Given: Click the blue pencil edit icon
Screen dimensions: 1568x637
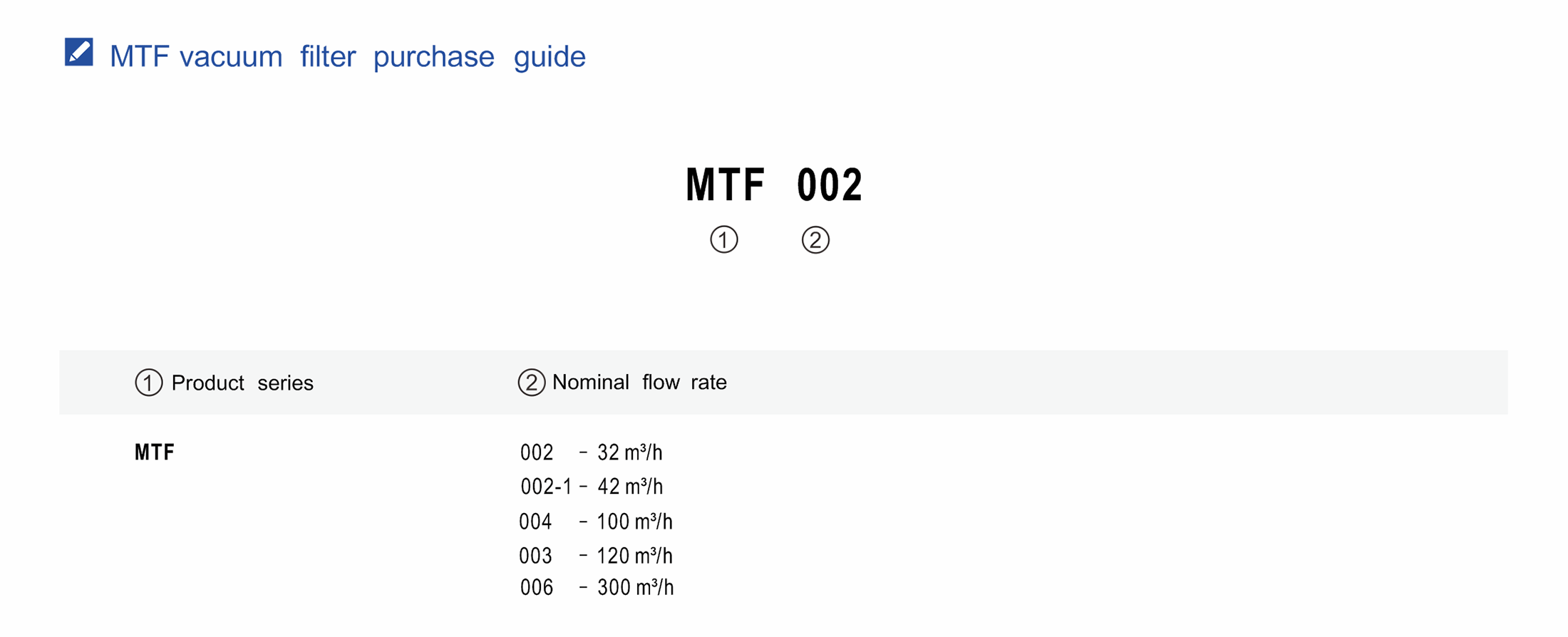Looking at the screenshot, I should pyautogui.click(x=78, y=52).
